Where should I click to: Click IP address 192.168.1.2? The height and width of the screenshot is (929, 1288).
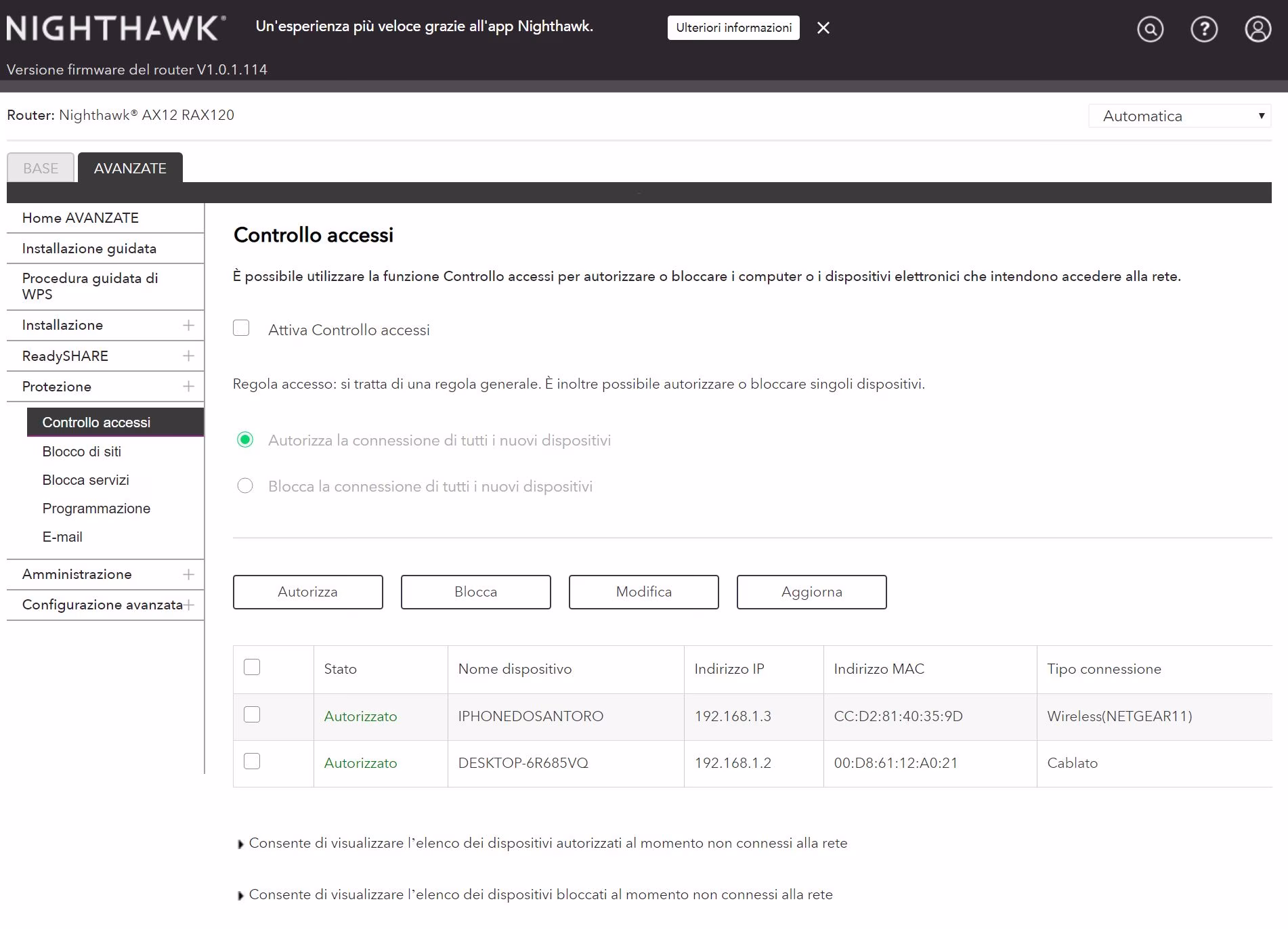point(733,763)
